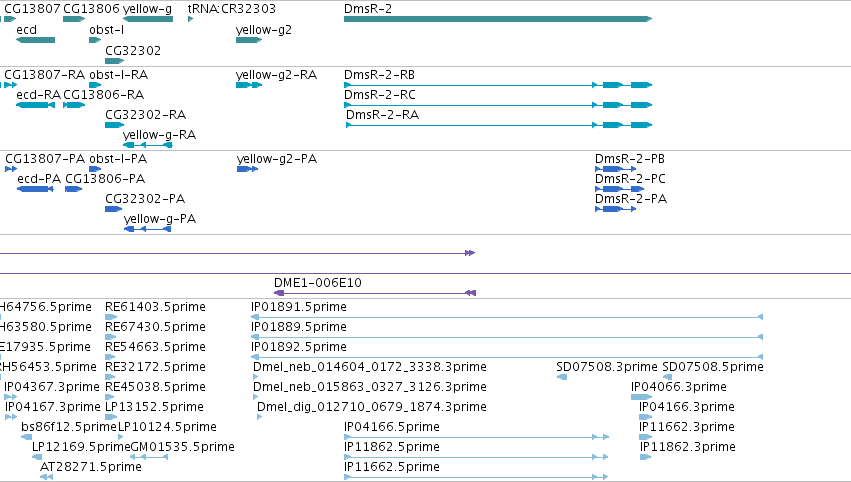Screen dimensions: 851x482
Task: Click GM01535.5prime EST label
Action: point(183,447)
